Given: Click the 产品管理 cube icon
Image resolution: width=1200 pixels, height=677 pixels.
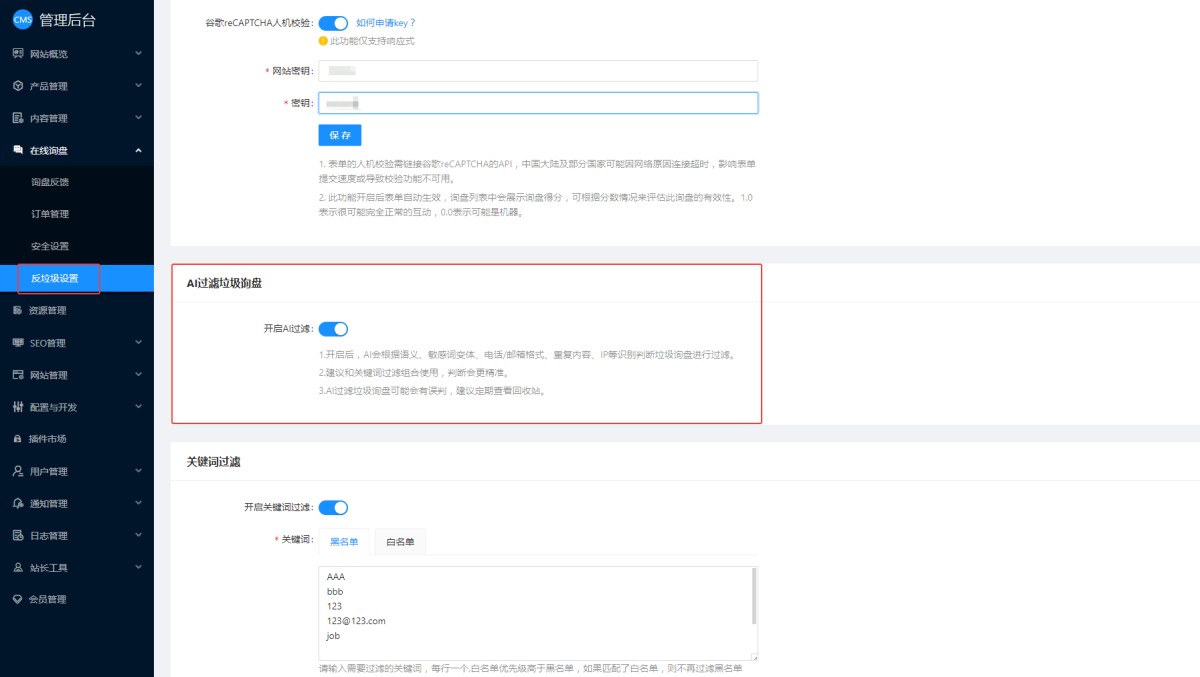Looking at the screenshot, I should coord(18,86).
